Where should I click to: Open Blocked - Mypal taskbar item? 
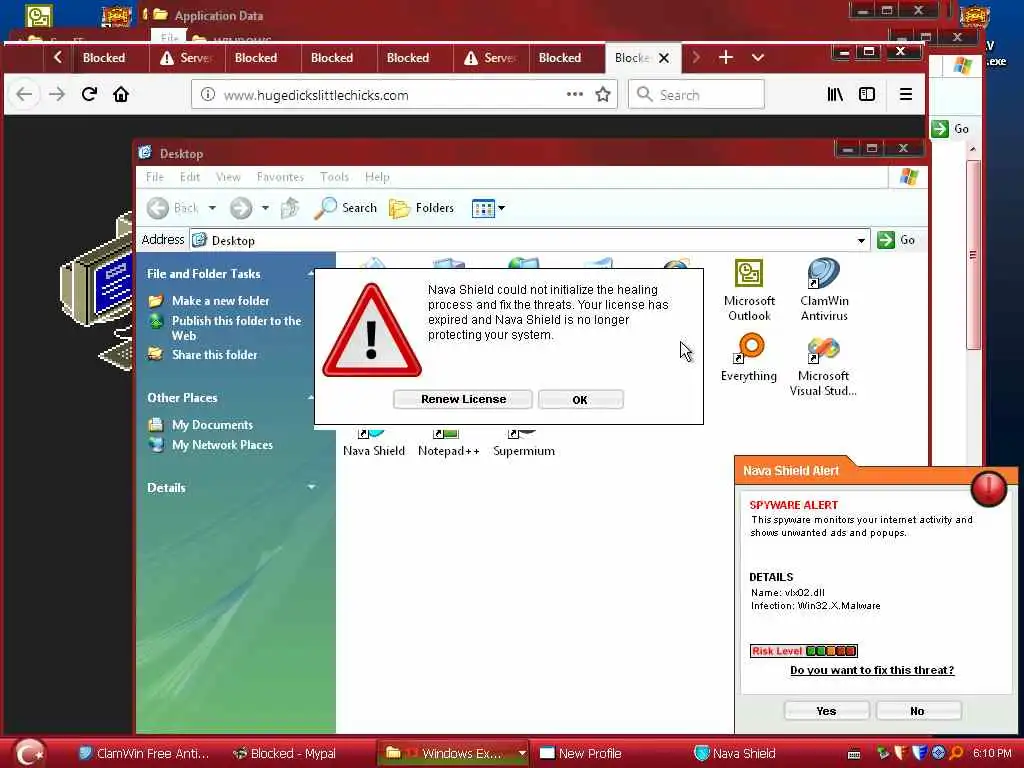pos(285,753)
